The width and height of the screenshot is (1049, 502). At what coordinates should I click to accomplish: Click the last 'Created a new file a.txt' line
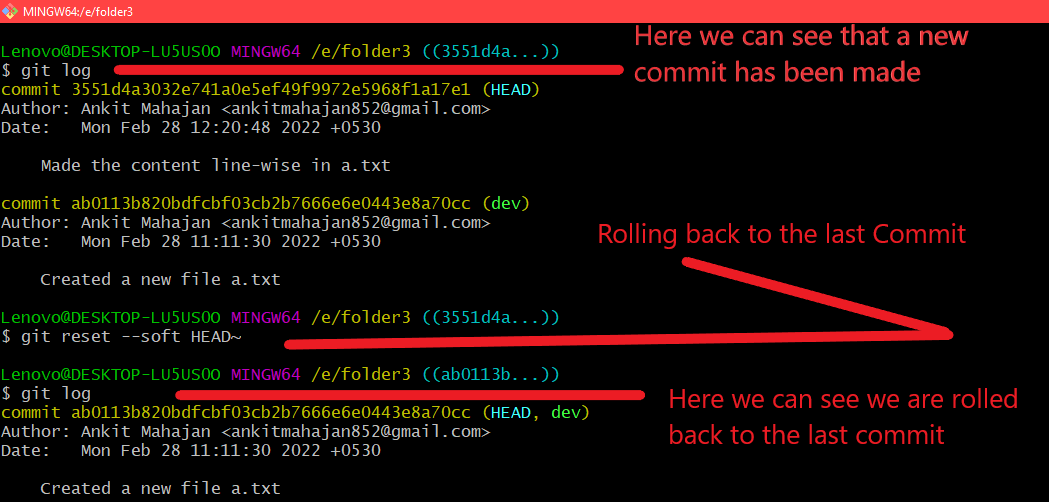click(161, 489)
